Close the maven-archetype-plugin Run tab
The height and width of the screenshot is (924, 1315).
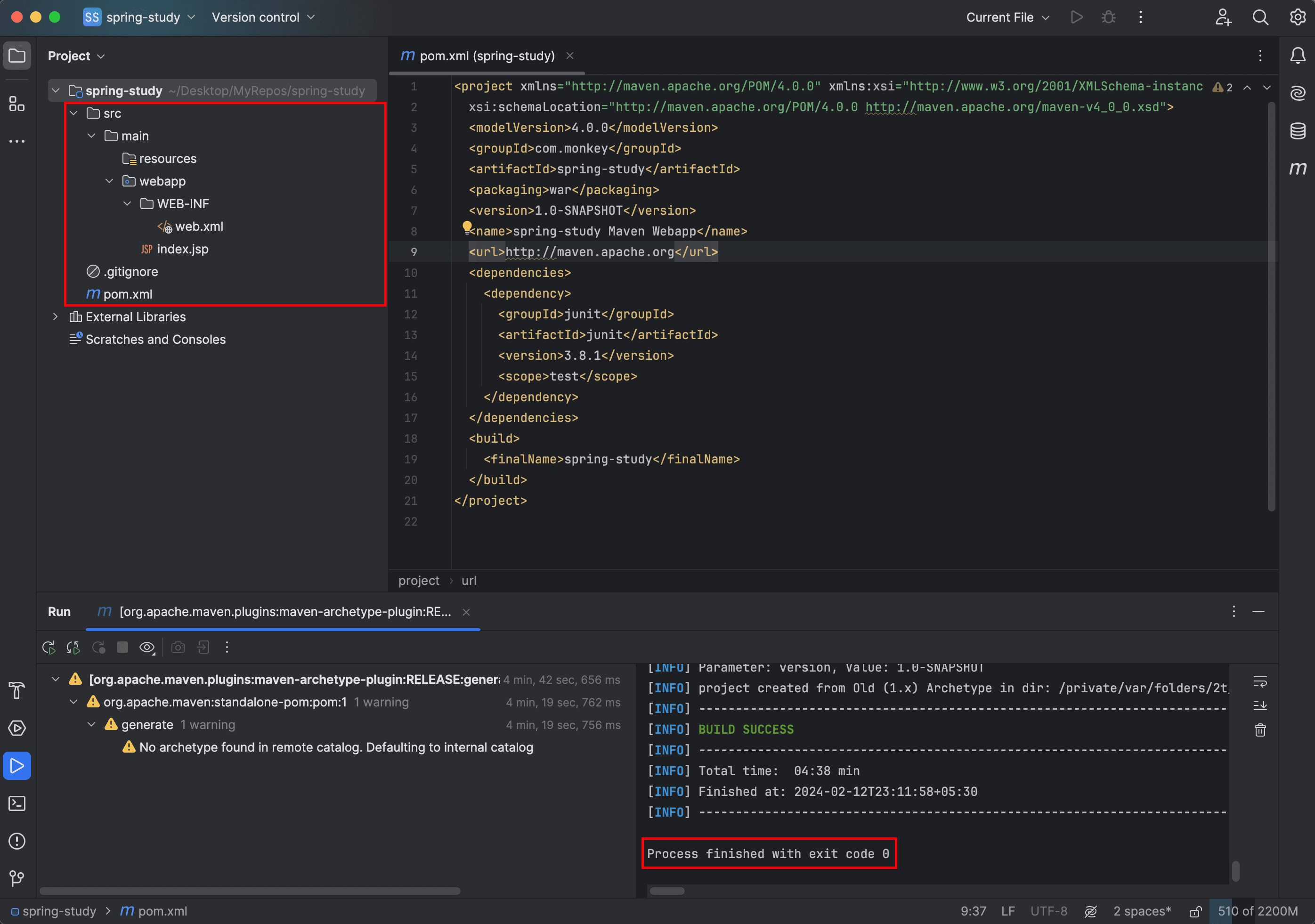pos(466,612)
